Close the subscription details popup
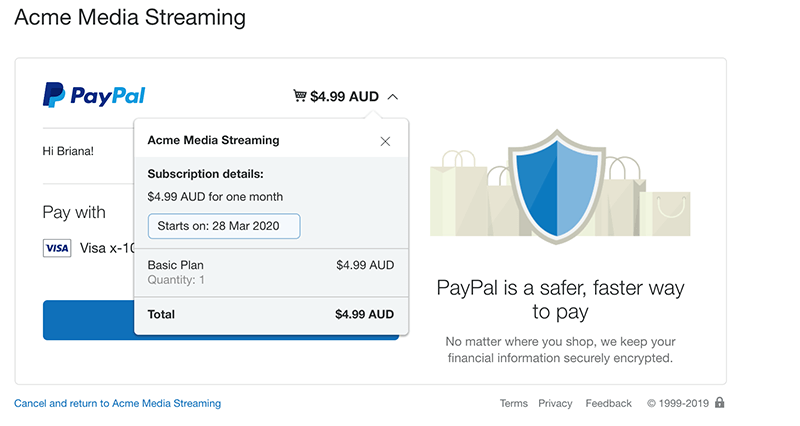 [385, 141]
